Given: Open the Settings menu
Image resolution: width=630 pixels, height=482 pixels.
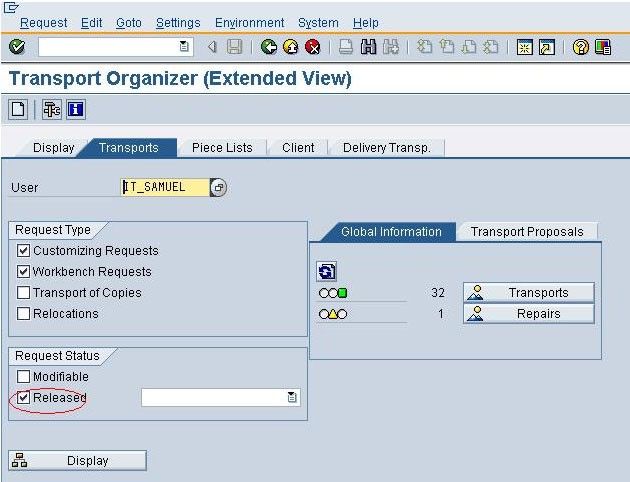Looking at the screenshot, I should (x=178, y=23).
